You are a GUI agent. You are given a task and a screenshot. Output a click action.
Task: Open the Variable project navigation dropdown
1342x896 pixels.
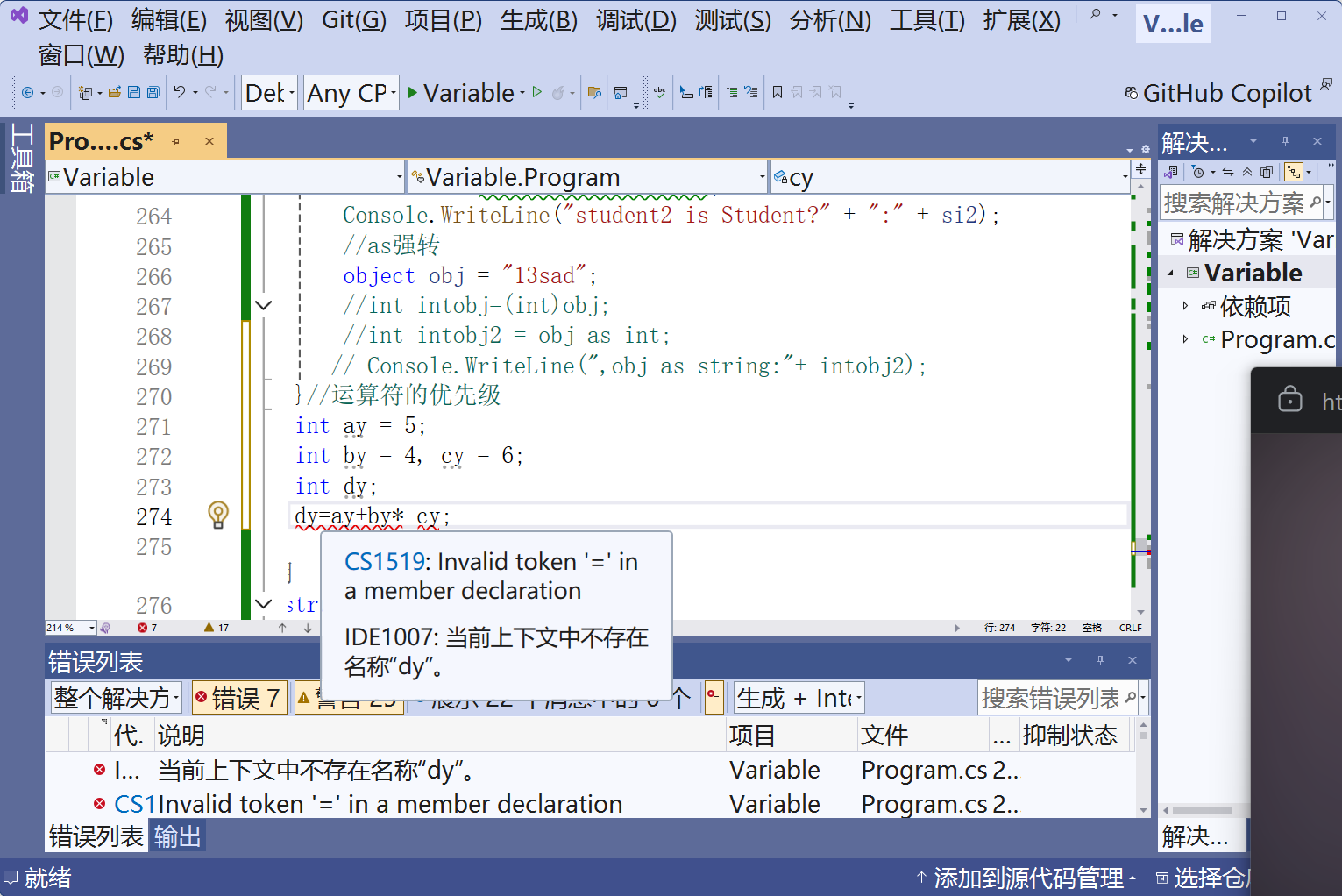[x=225, y=177]
